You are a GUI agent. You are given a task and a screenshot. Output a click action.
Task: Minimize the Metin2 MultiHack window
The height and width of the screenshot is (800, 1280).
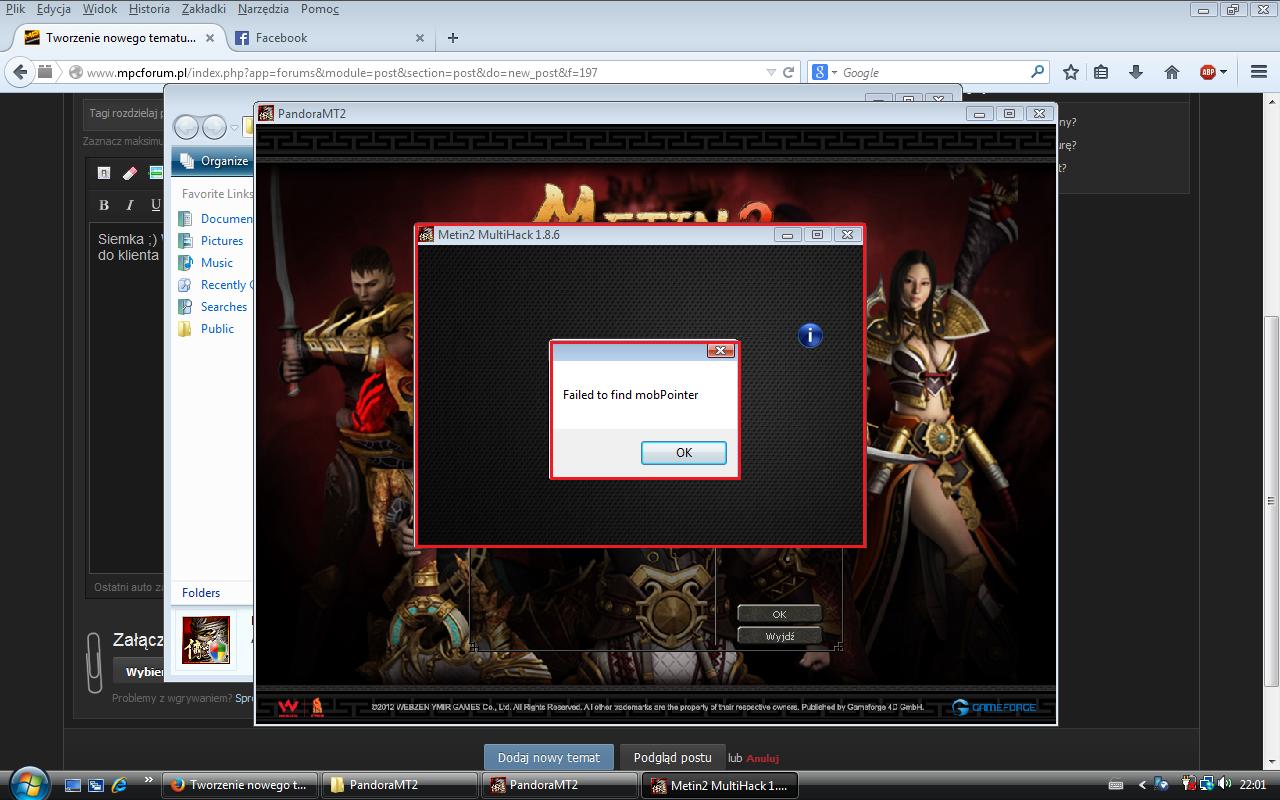pyautogui.click(x=787, y=235)
